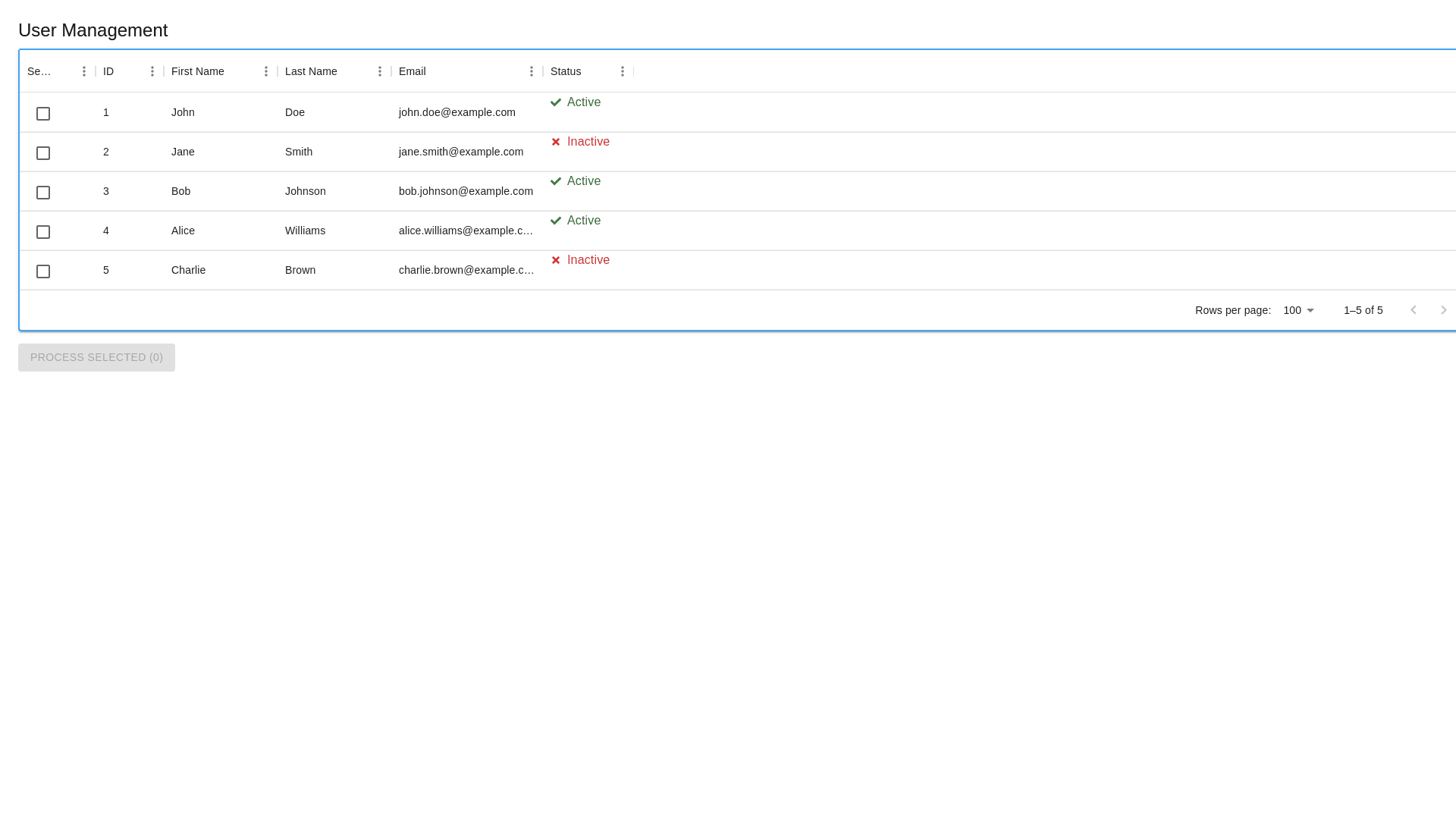1456x819 pixels.
Task: Click the red X icon for Jane
Action: click(x=556, y=142)
